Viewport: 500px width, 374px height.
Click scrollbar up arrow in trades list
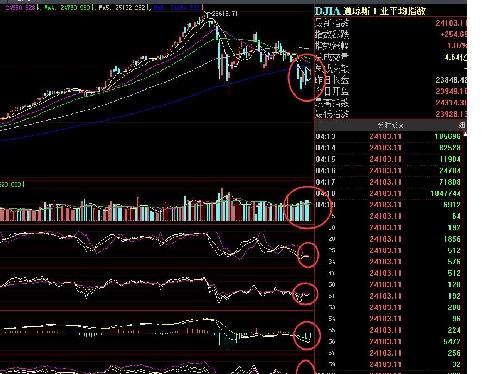click(465, 134)
